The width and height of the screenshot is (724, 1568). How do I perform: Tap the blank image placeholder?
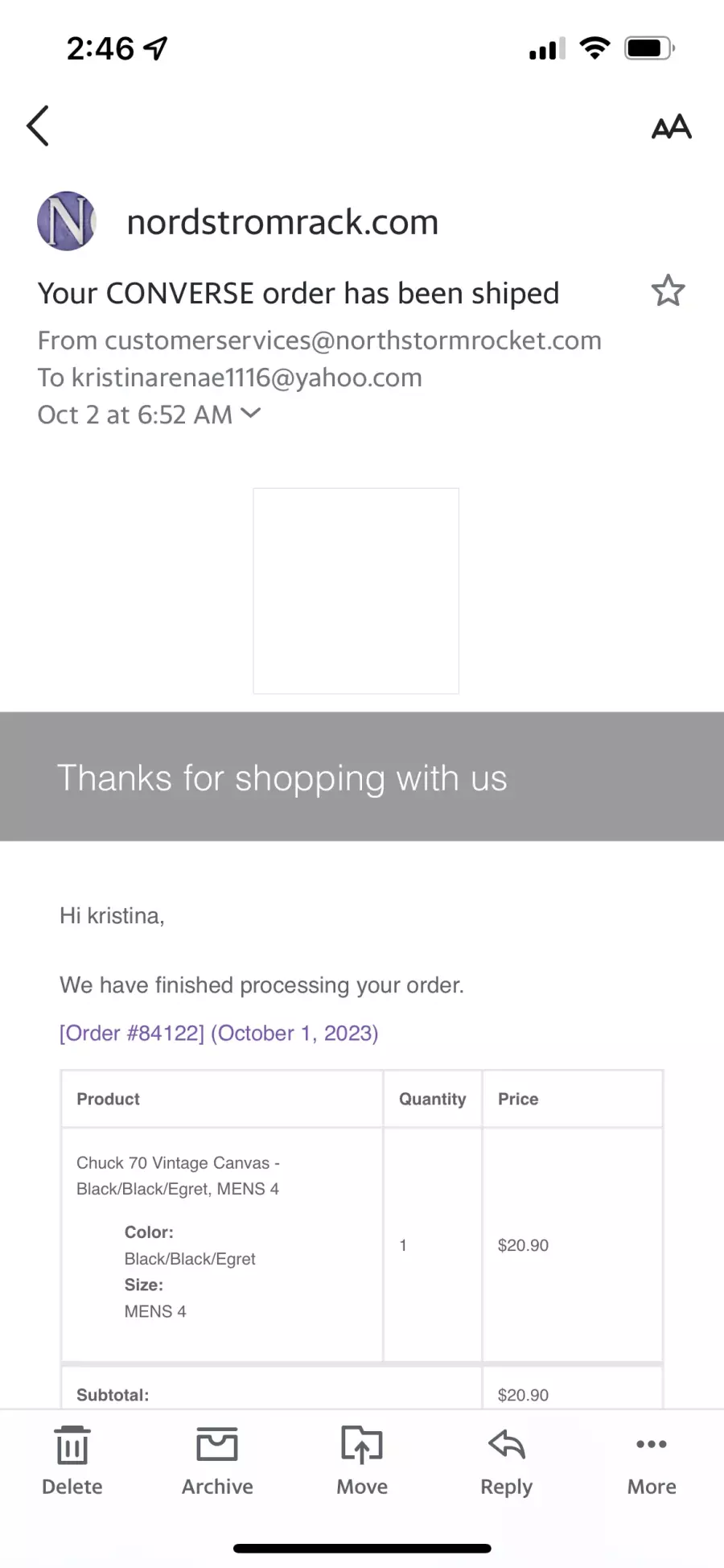(356, 590)
